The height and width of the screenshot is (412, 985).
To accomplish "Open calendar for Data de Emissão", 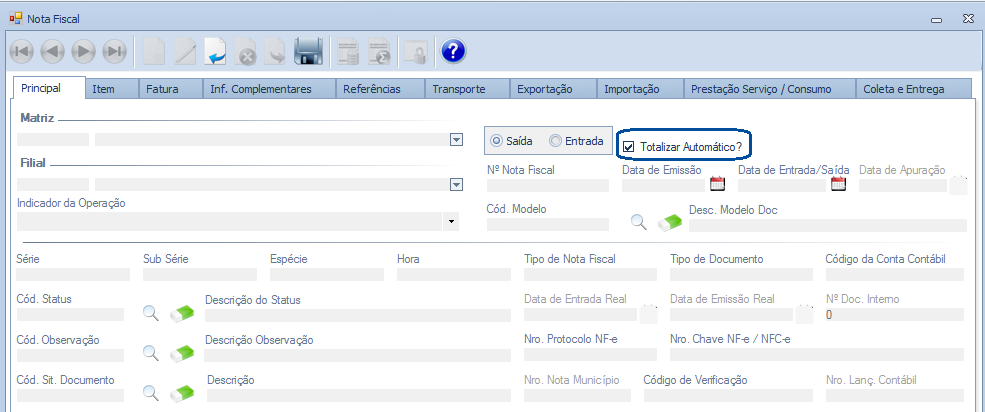I will (x=717, y=184).
